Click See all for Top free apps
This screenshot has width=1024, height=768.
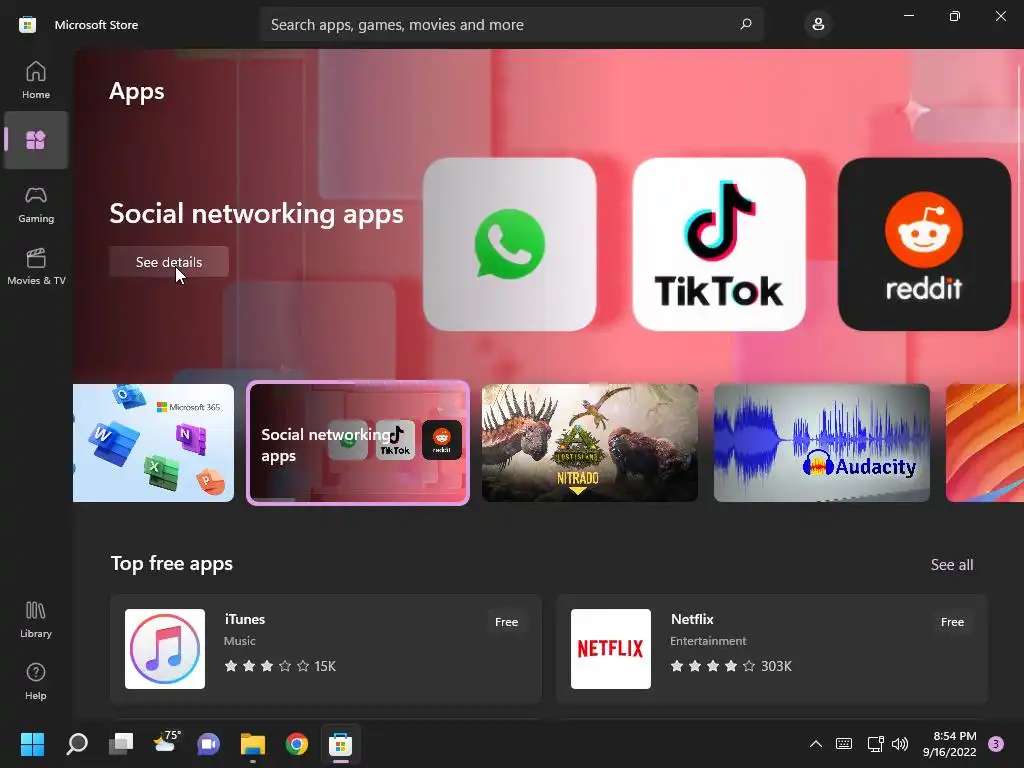tap(952, 564)
